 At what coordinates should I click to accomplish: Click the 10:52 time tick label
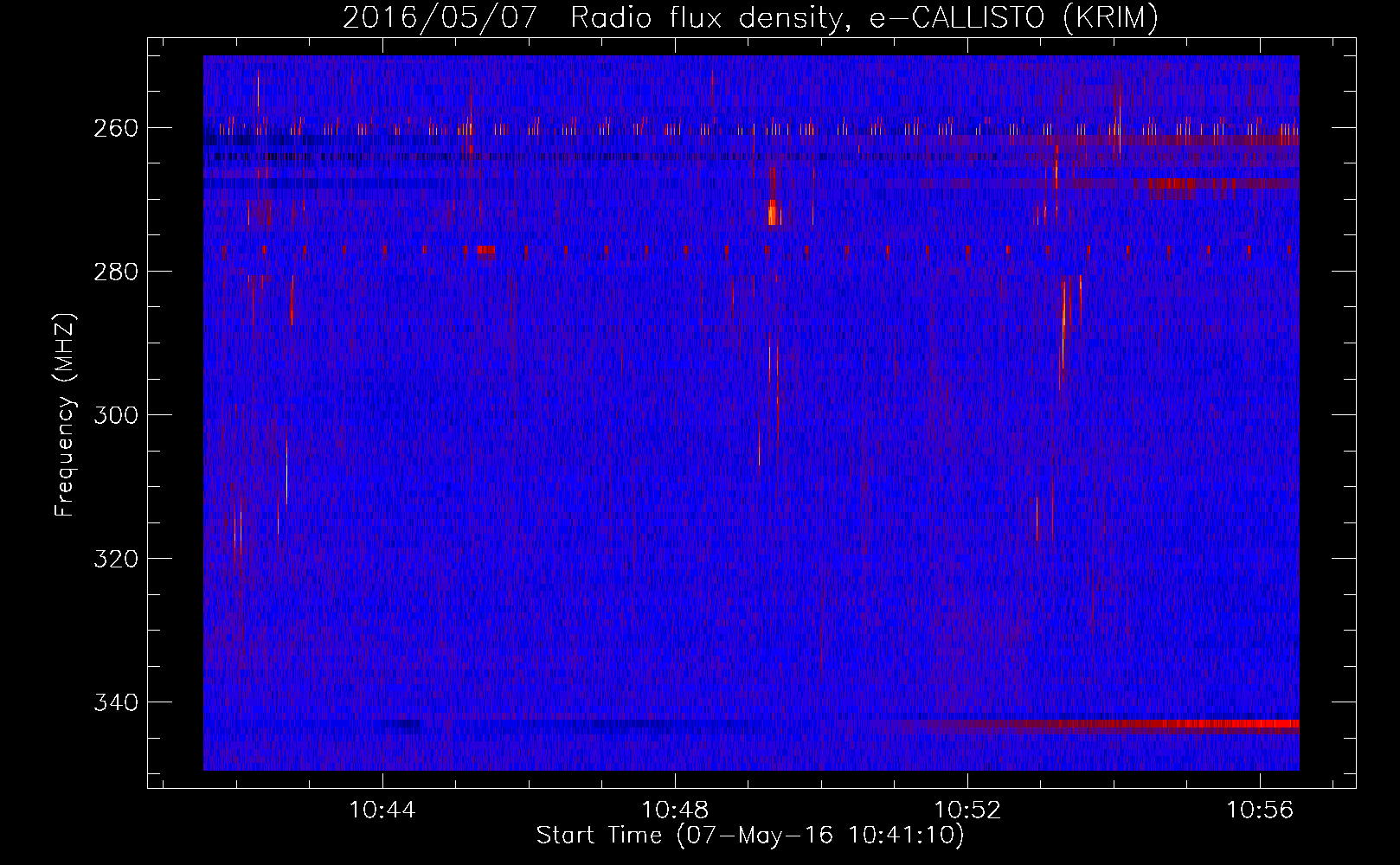(x=967, y=811)
